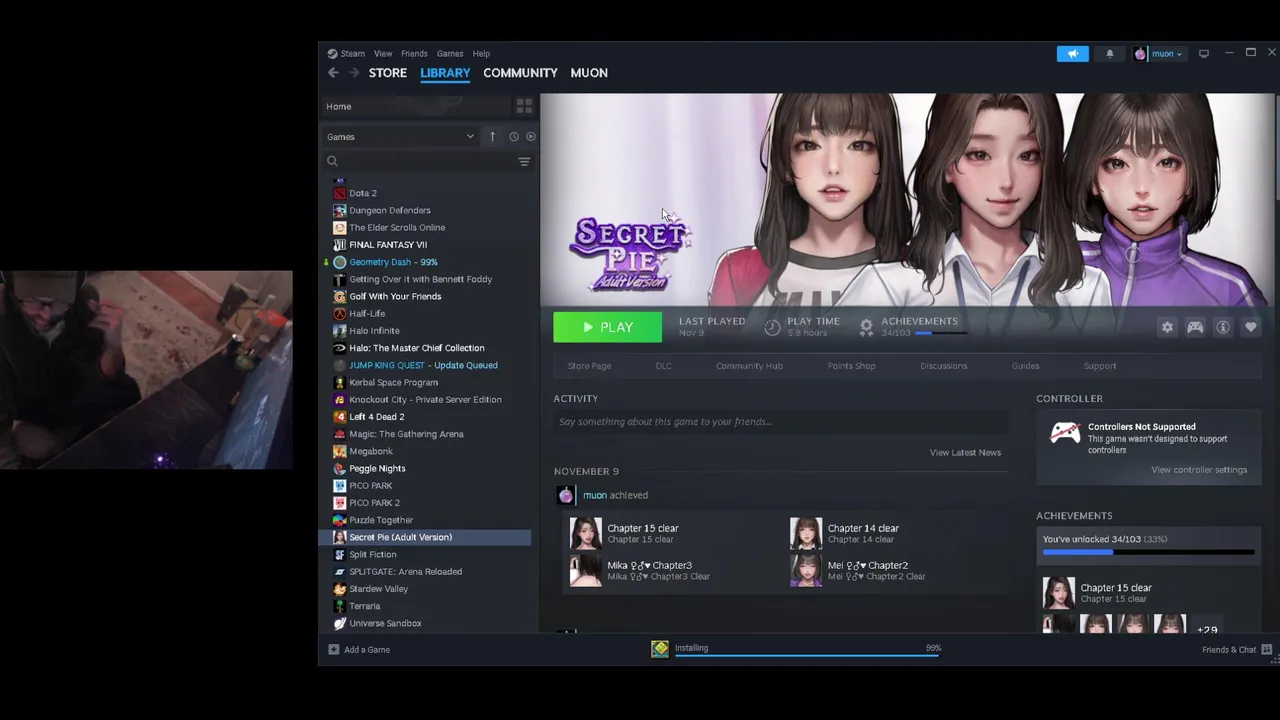Open the DLC link
Screen dimensions: 1280x720
(664, 366)
